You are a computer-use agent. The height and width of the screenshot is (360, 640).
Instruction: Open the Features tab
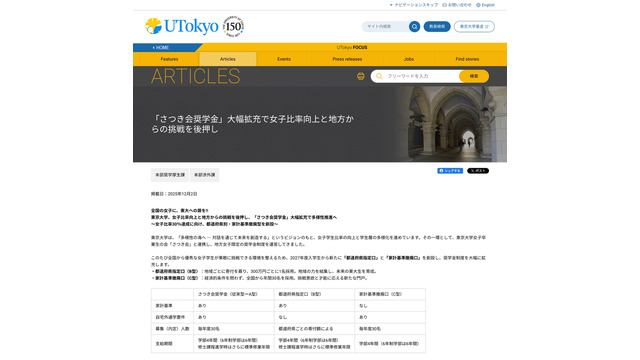pos(169,59)
